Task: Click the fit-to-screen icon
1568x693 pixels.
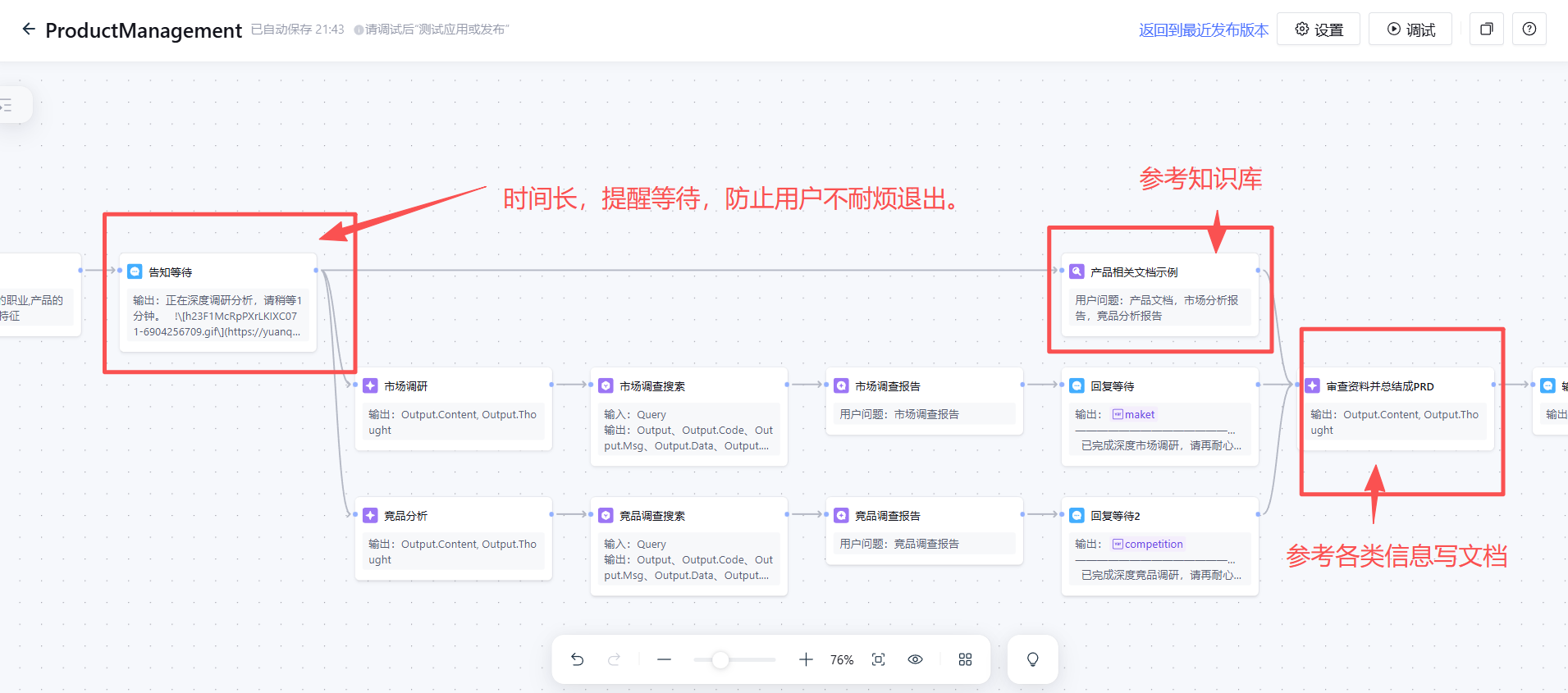Action: pos(878,659)
